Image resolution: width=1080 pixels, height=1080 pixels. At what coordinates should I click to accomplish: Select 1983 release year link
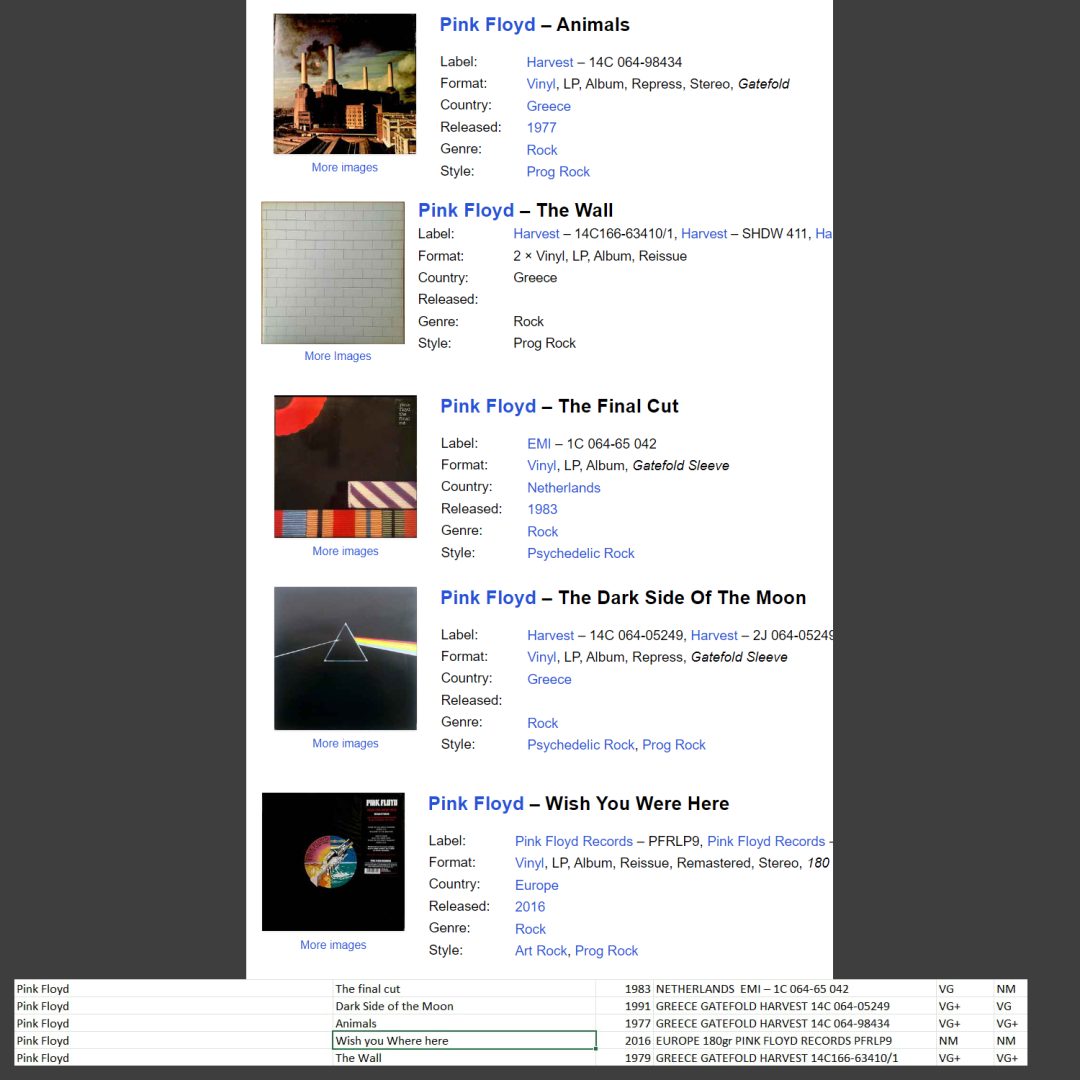pyautogui.click(x=542, y=509)
